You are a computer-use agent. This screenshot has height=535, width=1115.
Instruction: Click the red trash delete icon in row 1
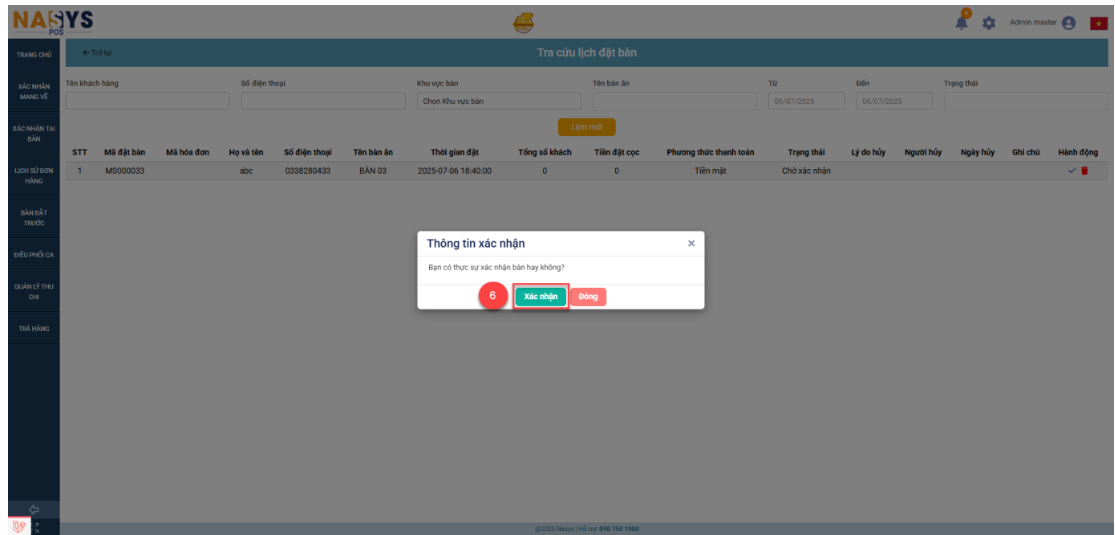(x=1085, y=171)
